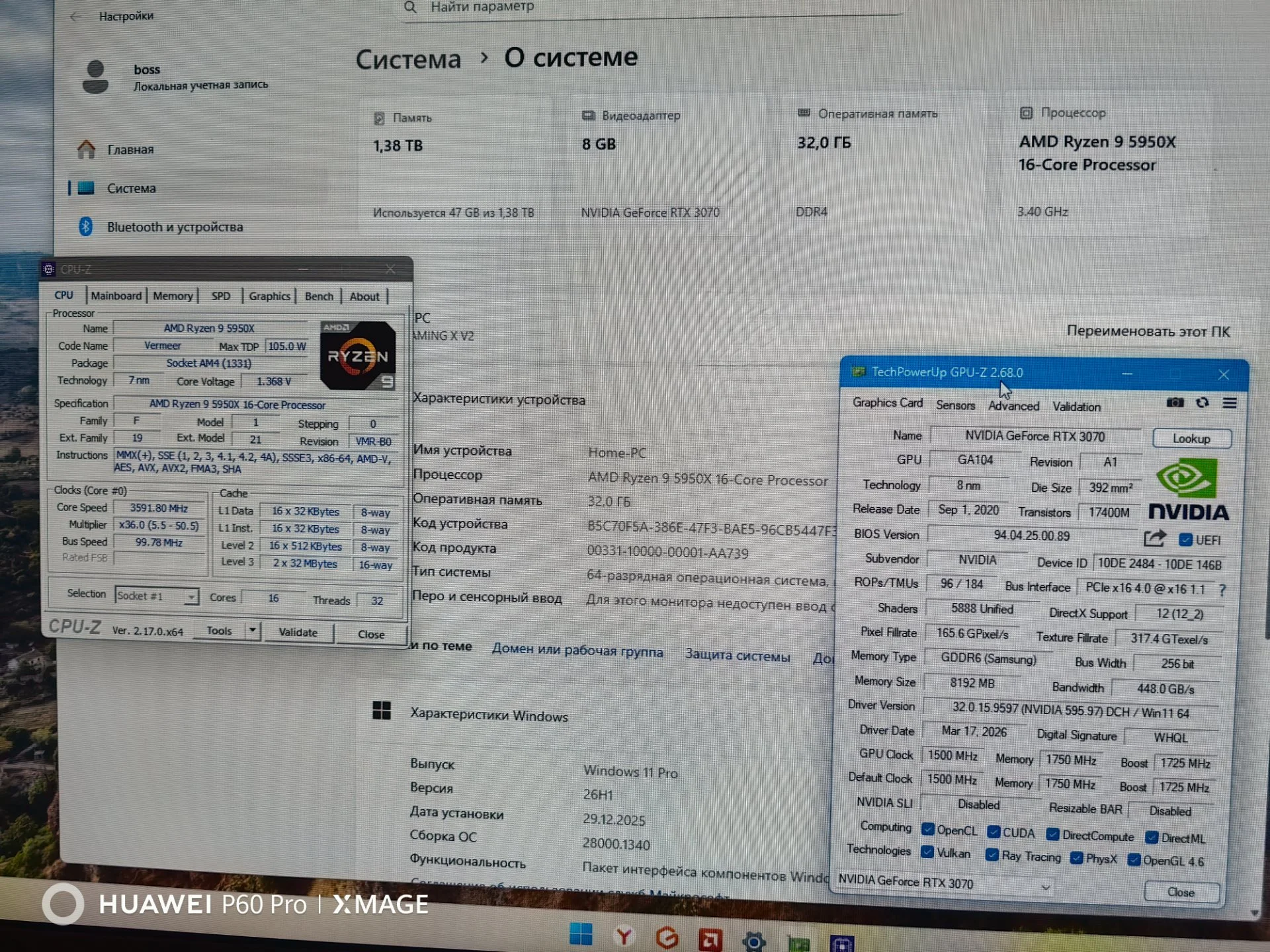Click Переименовать этот ПК button
This screenshot has width=1270, height=952.
click(x=1148, y=331)
